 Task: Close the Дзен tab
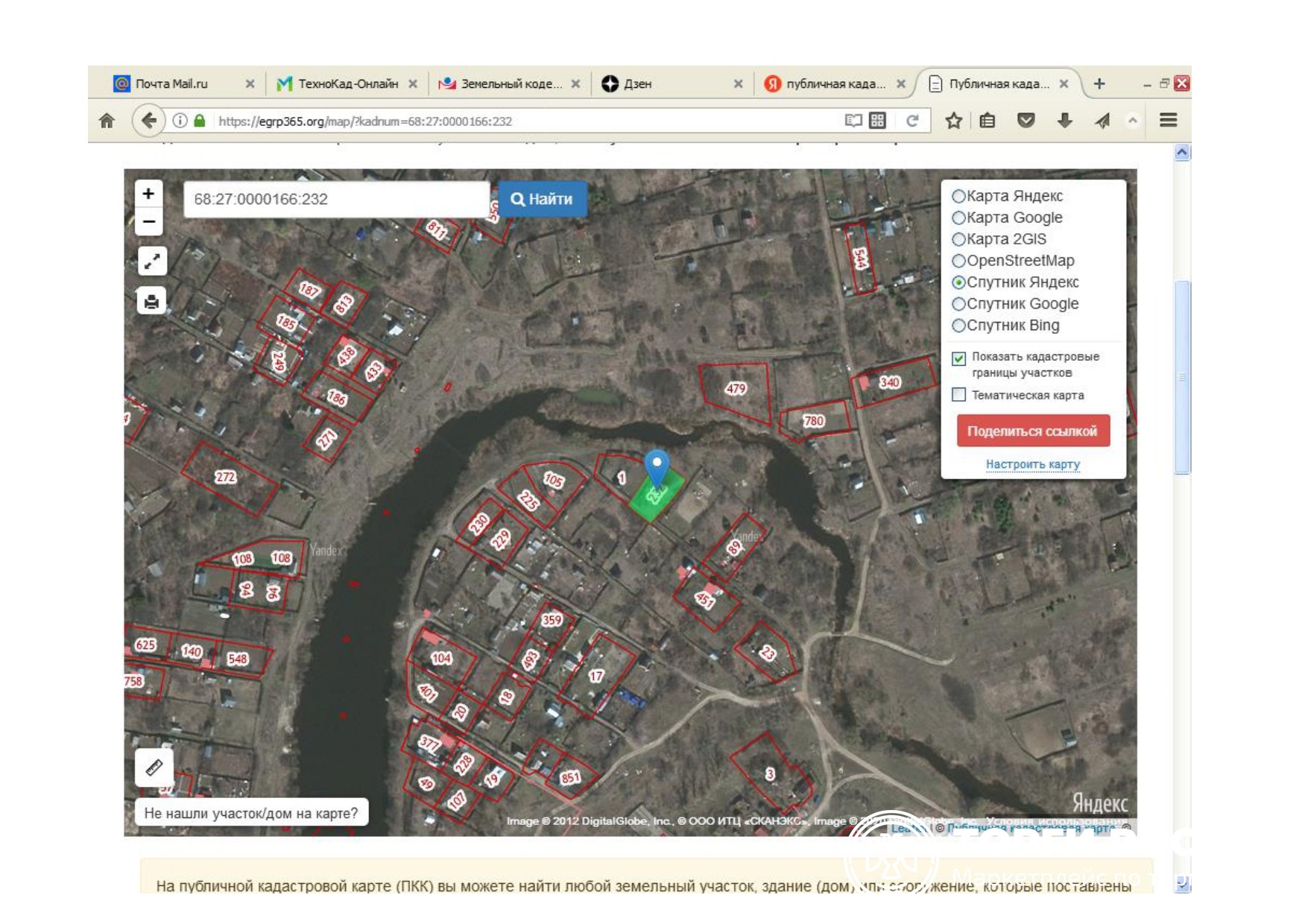click(x=738, y=84)
